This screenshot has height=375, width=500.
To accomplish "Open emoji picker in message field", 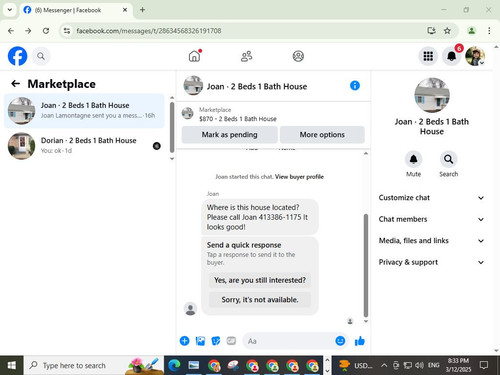I will [x=340, y=341].
